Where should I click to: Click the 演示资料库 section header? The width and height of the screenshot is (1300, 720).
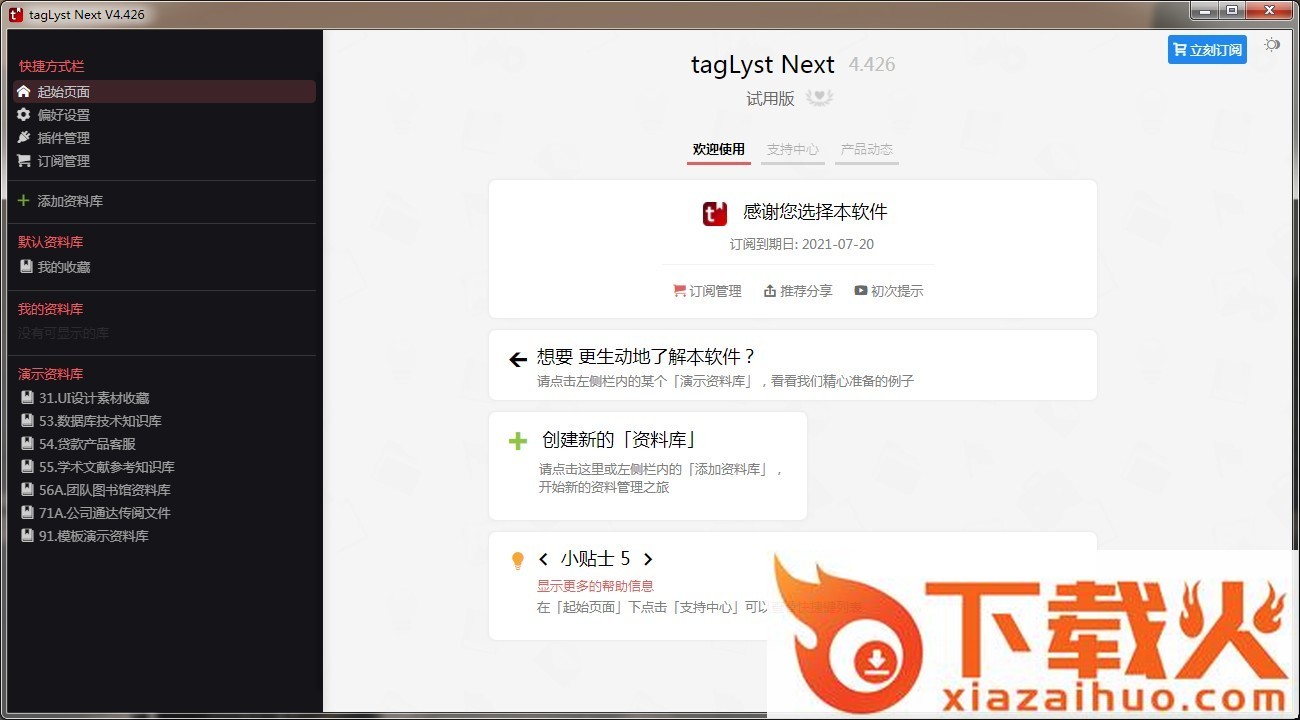coord(51,374)
